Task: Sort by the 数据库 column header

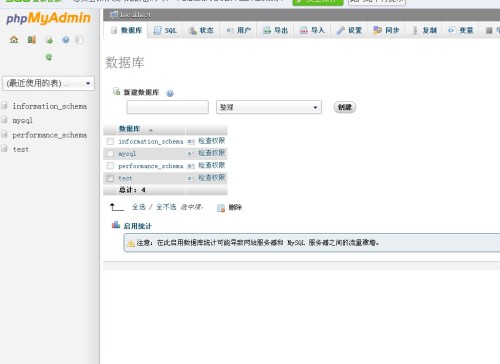Action: click(129, 129)
